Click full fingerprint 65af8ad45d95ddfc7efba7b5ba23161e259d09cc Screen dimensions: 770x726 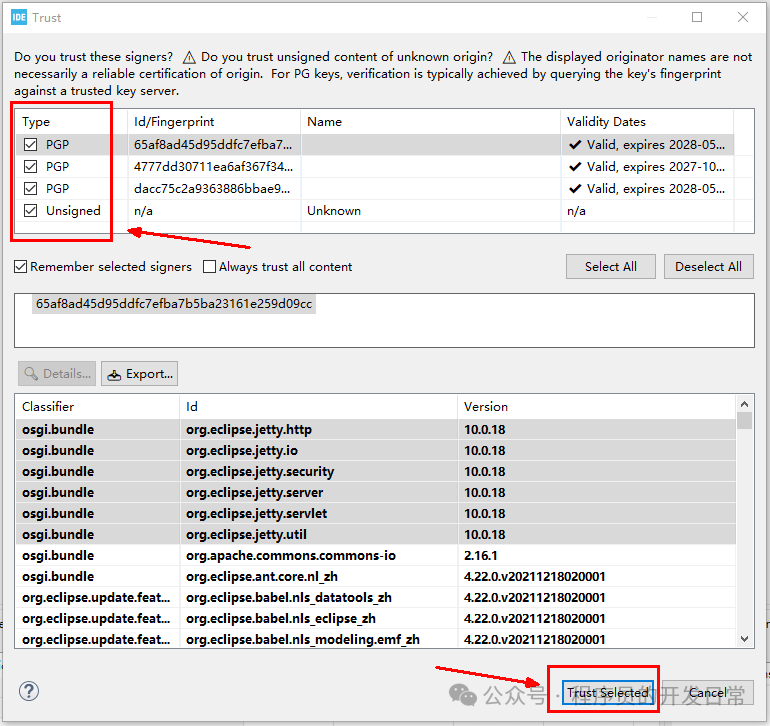pos(174,304)
